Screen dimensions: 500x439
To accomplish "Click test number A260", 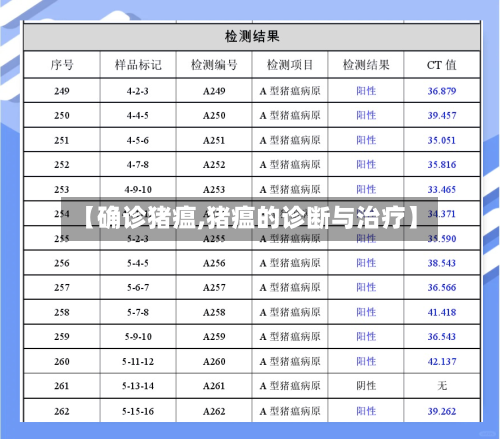I will [214, 361].
